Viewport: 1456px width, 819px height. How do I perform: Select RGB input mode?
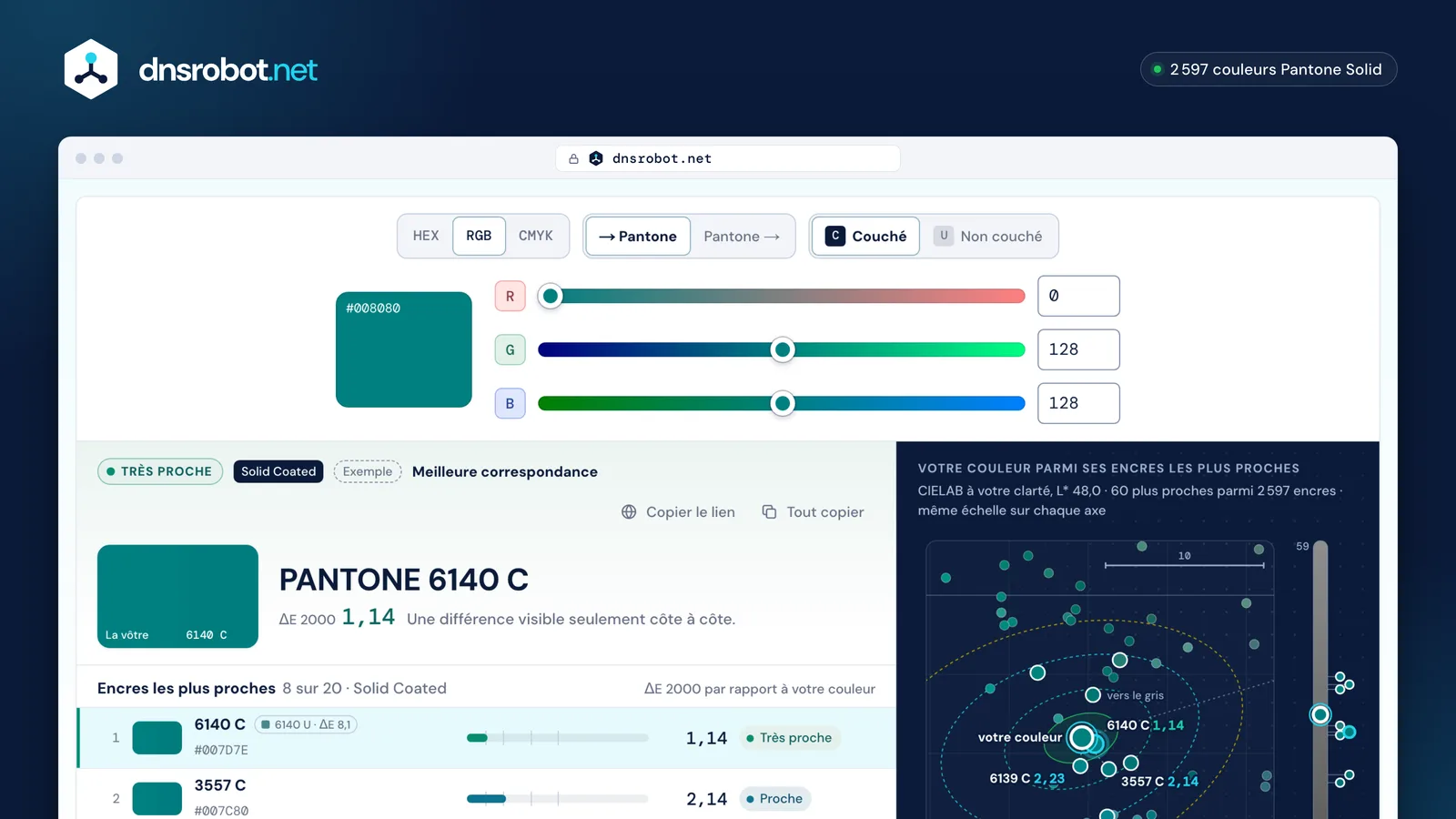[x=479, y=236]
